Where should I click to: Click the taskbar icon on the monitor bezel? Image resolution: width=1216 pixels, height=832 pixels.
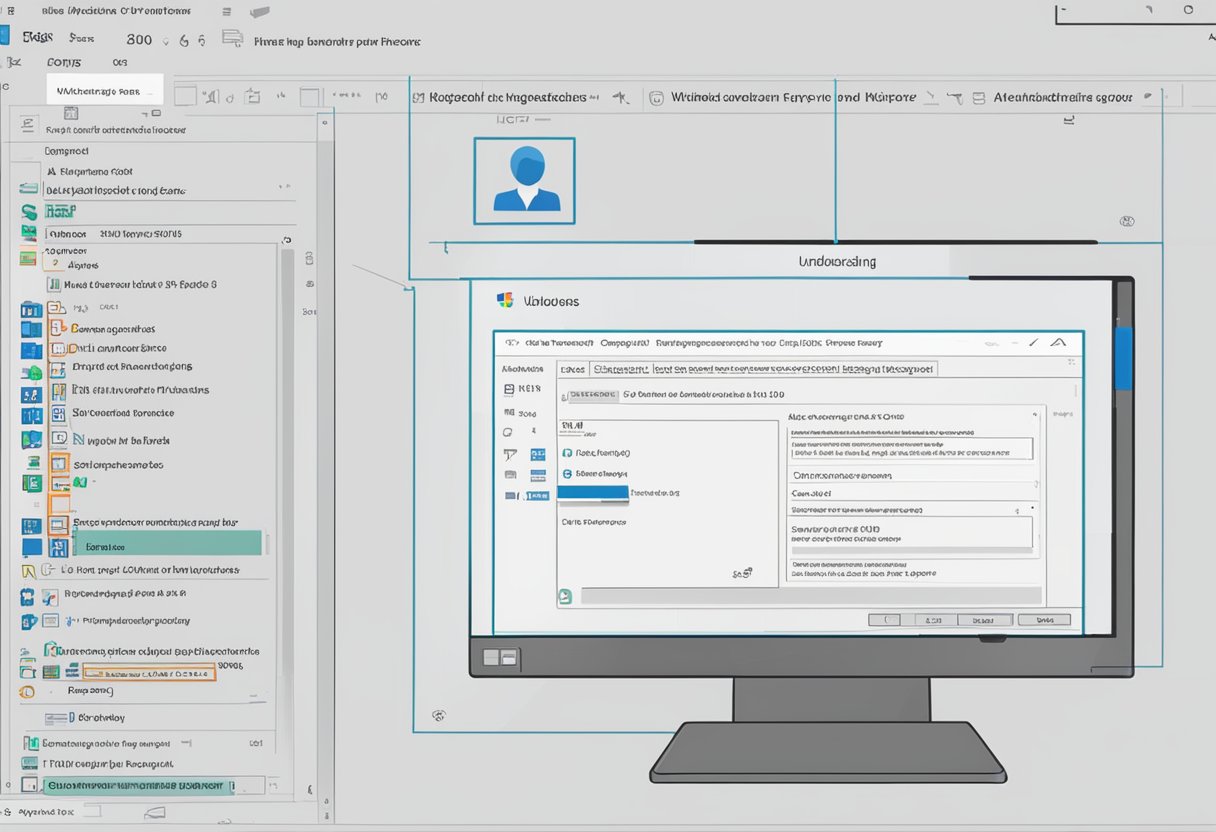point(500,657)
